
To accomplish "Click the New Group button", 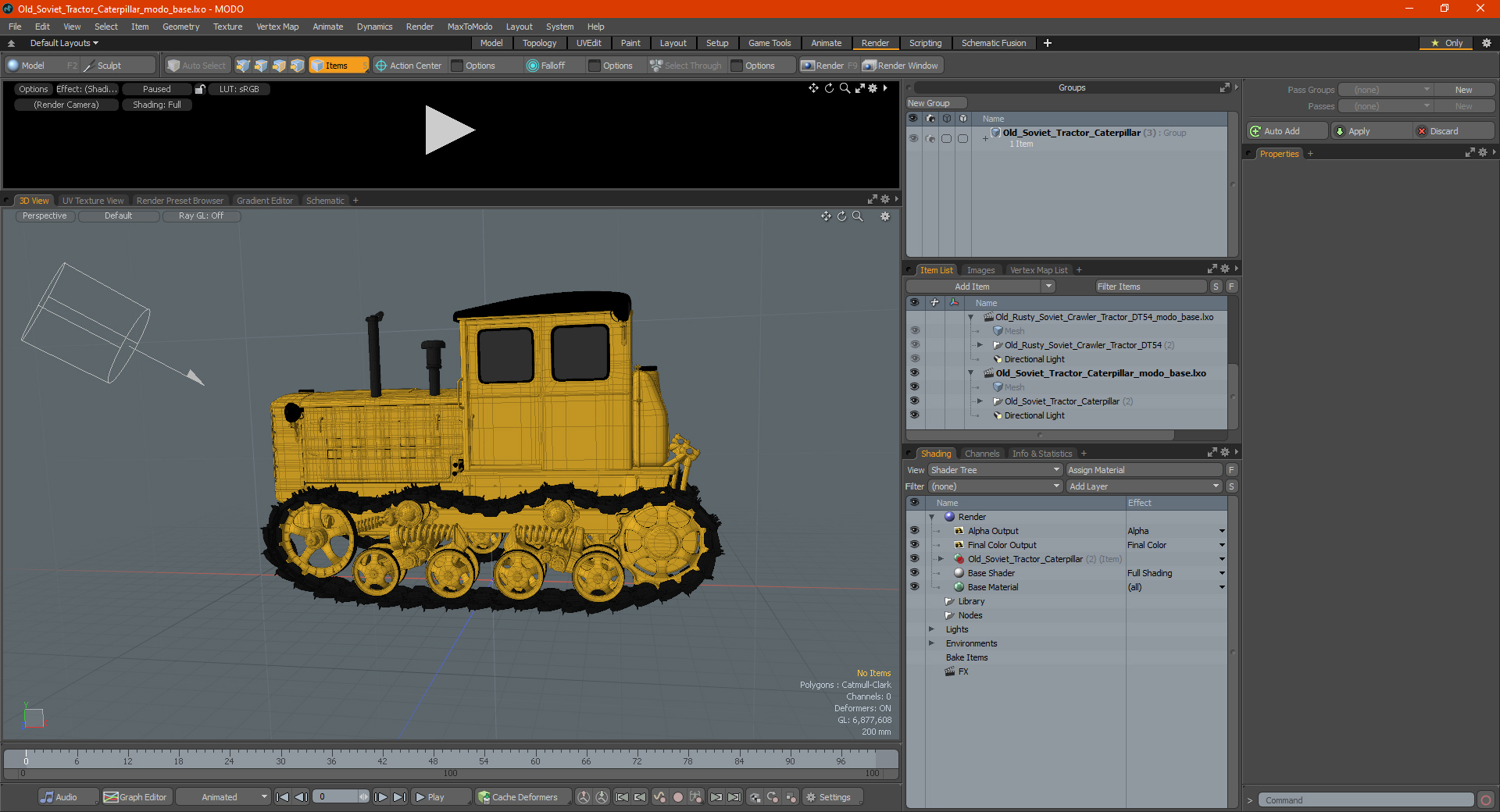I will 936,103.
